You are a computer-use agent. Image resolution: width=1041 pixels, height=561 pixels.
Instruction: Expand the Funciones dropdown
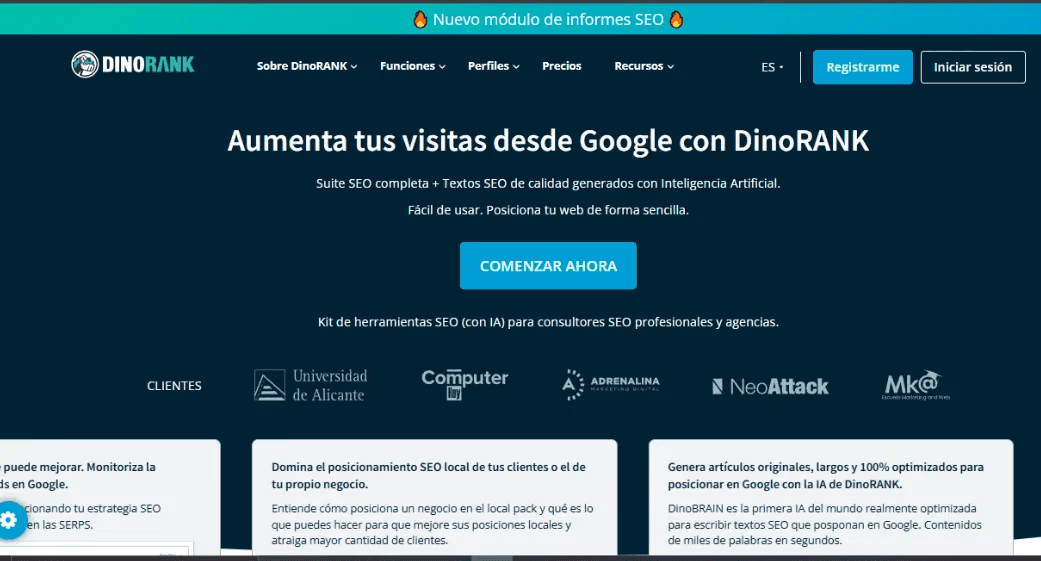412,66
